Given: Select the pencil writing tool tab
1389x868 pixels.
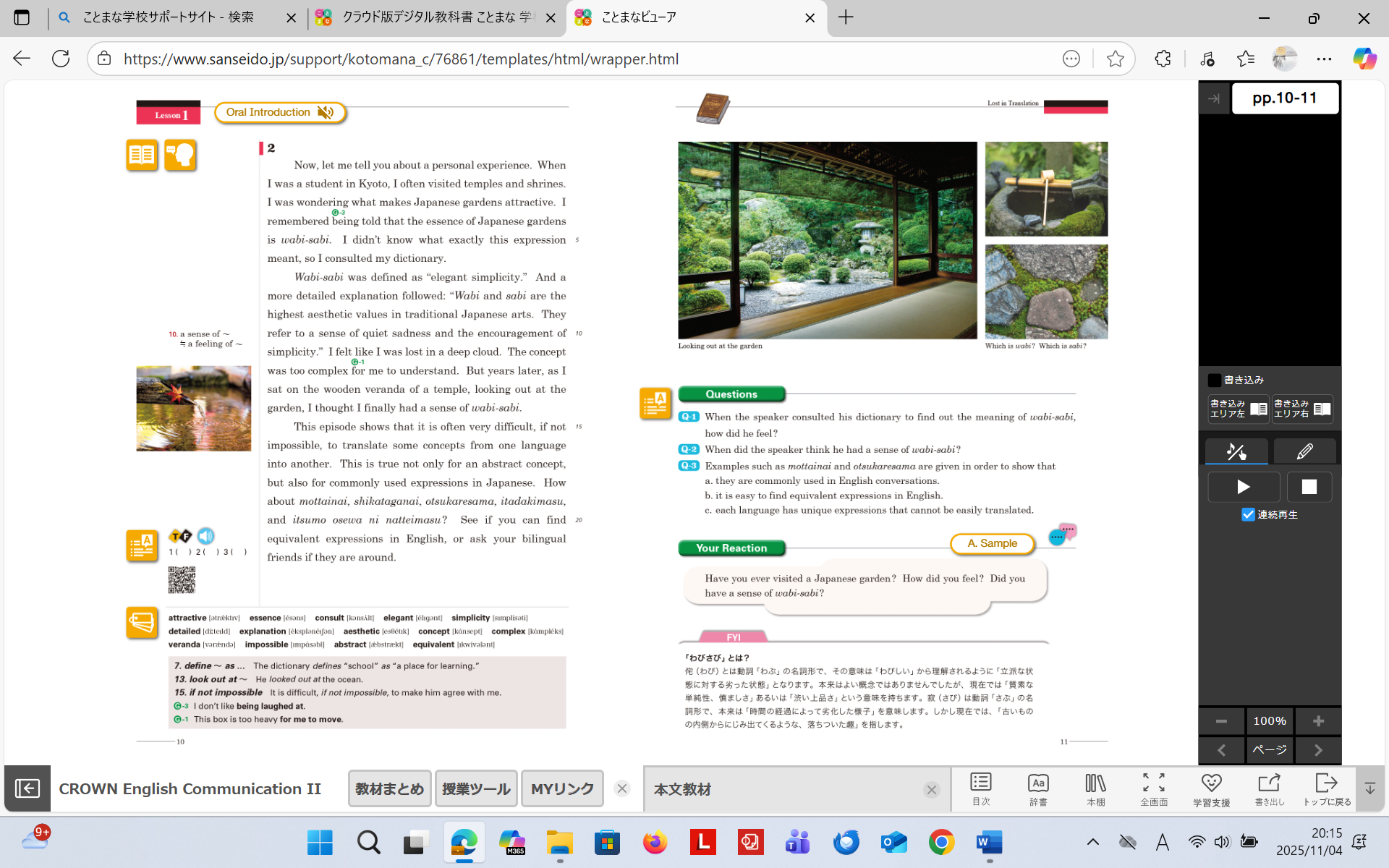Looking at the screenshot, I should 1304,452.
